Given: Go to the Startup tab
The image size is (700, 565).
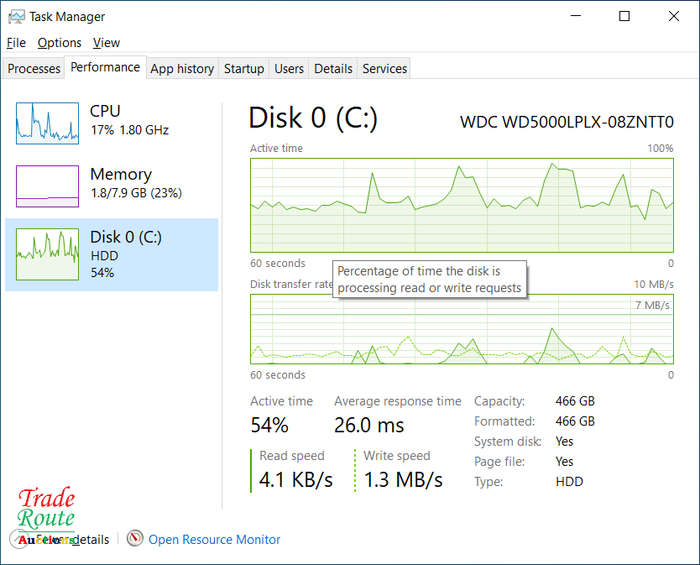Looking at the screenshot, I should [244, 69].
